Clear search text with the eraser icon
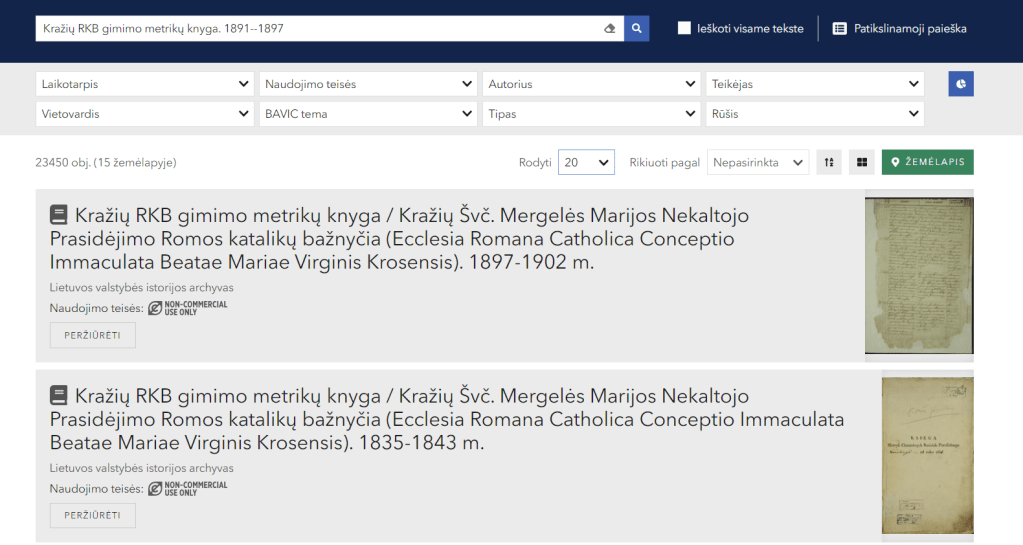This screenshot has width=1023, height=545. pos(610,29)
